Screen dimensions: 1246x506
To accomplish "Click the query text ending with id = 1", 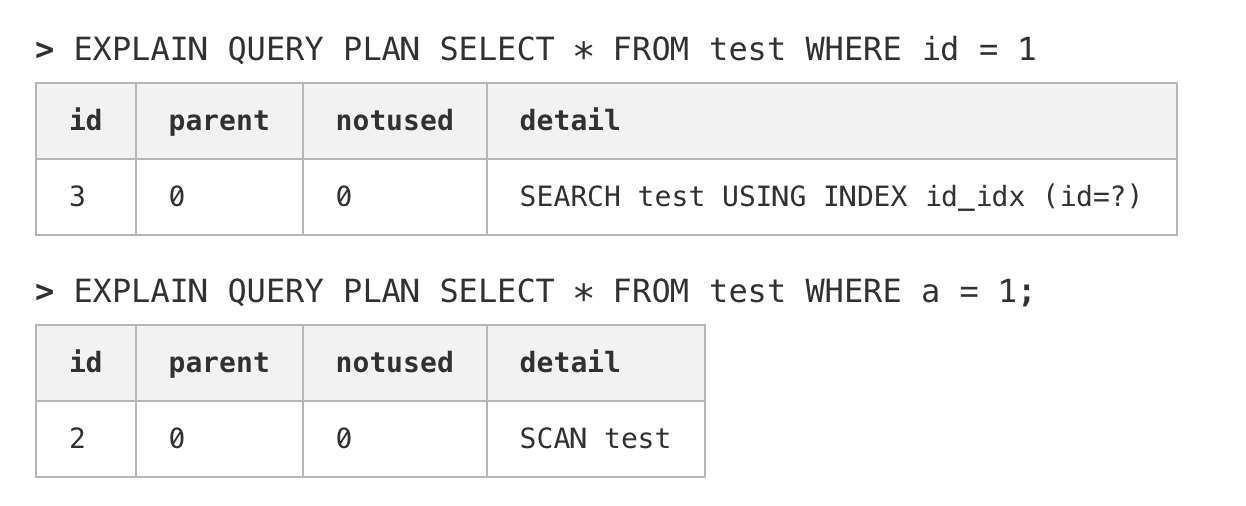I will [555, 49].
